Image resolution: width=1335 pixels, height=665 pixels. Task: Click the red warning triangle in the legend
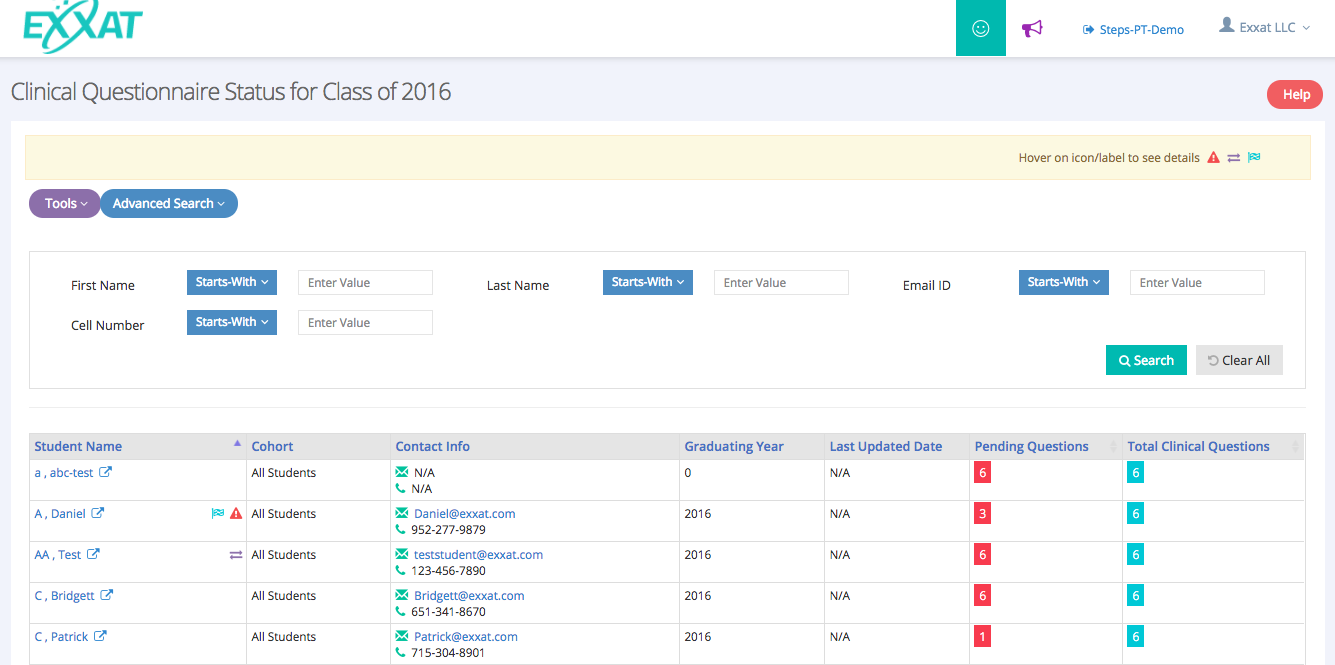coord(1213,157)
